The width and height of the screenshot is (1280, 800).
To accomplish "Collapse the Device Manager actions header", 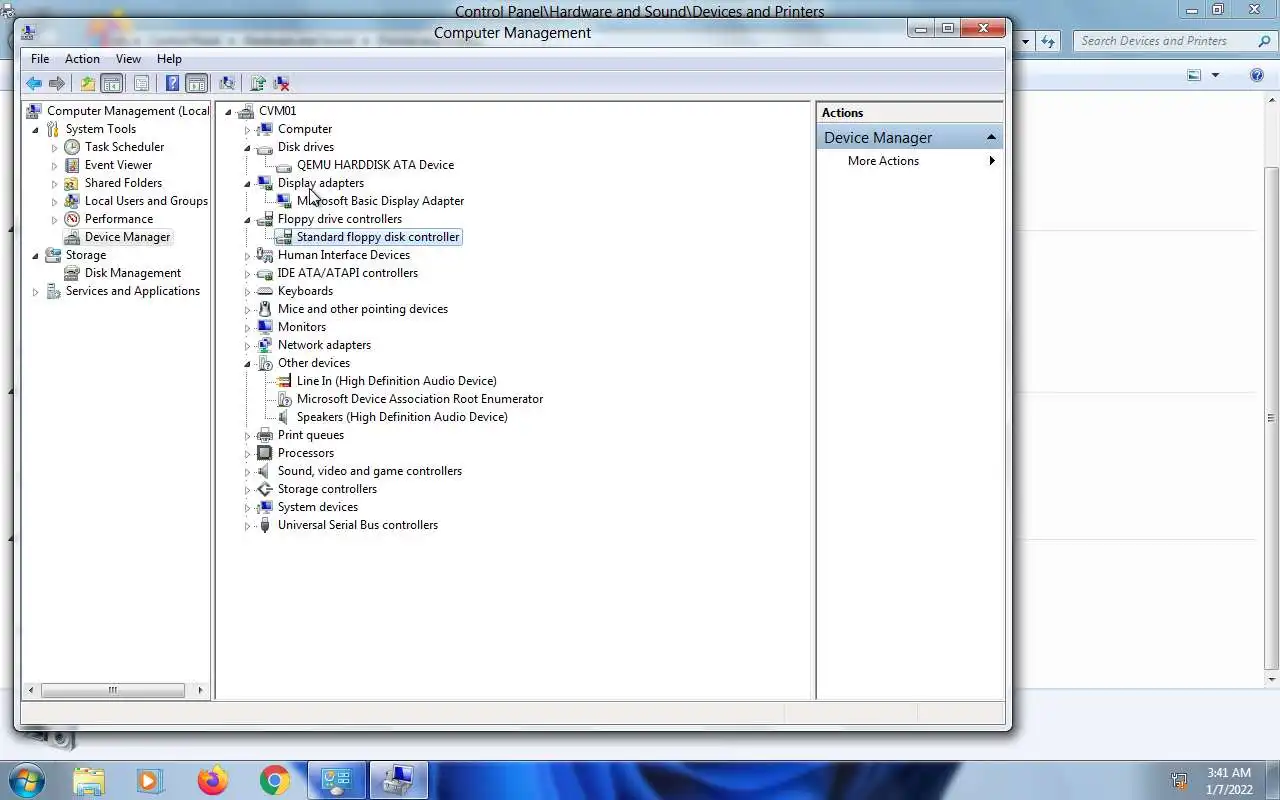I will coord(991,138).
